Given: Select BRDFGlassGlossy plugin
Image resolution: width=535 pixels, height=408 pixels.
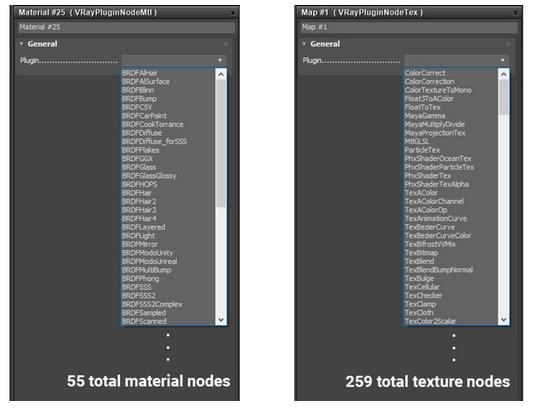Looking at the screenshot, I should pos(149,176).
